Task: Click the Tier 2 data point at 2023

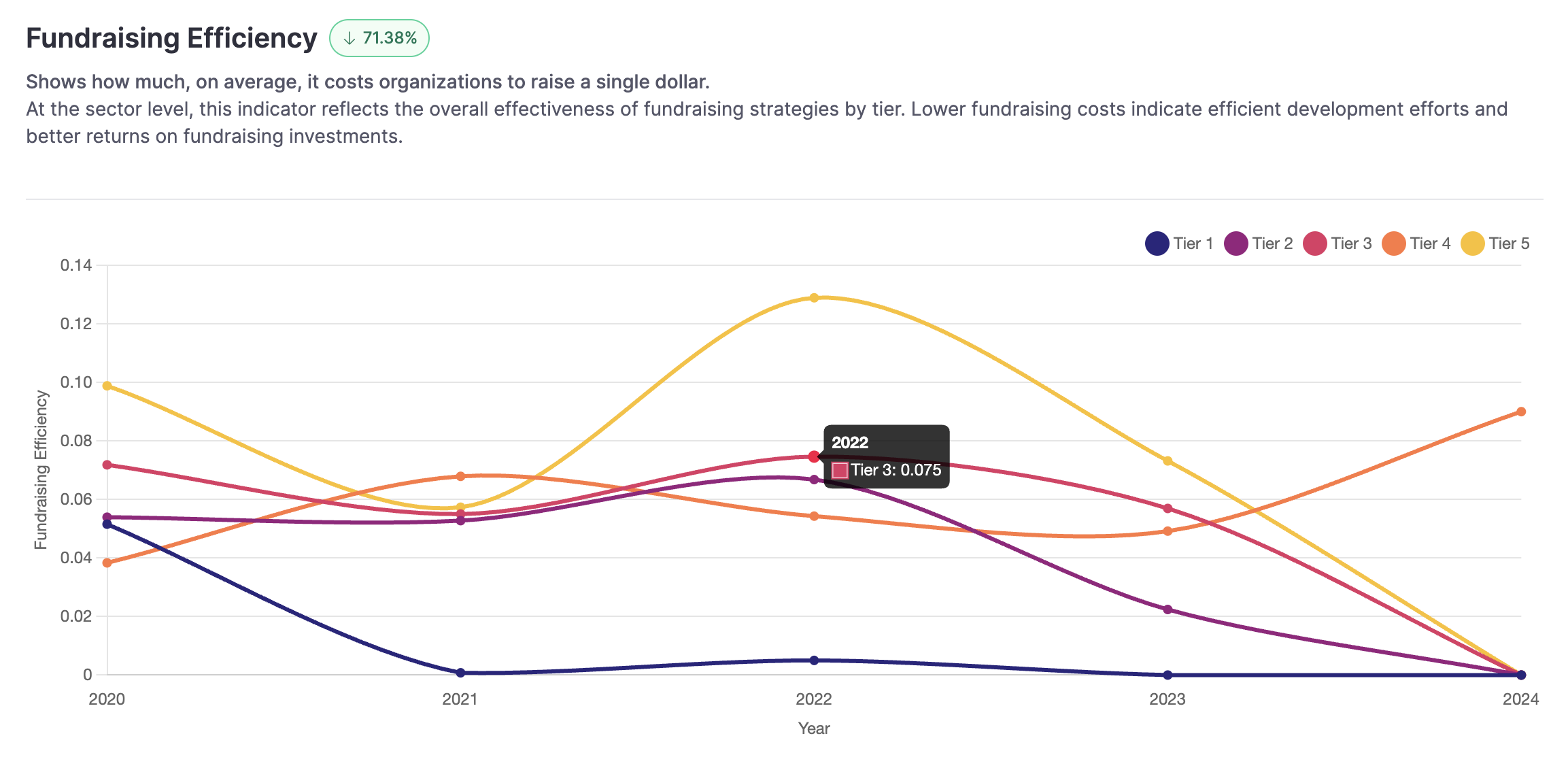Action: pyautogui.click(x=1168, y=609)
